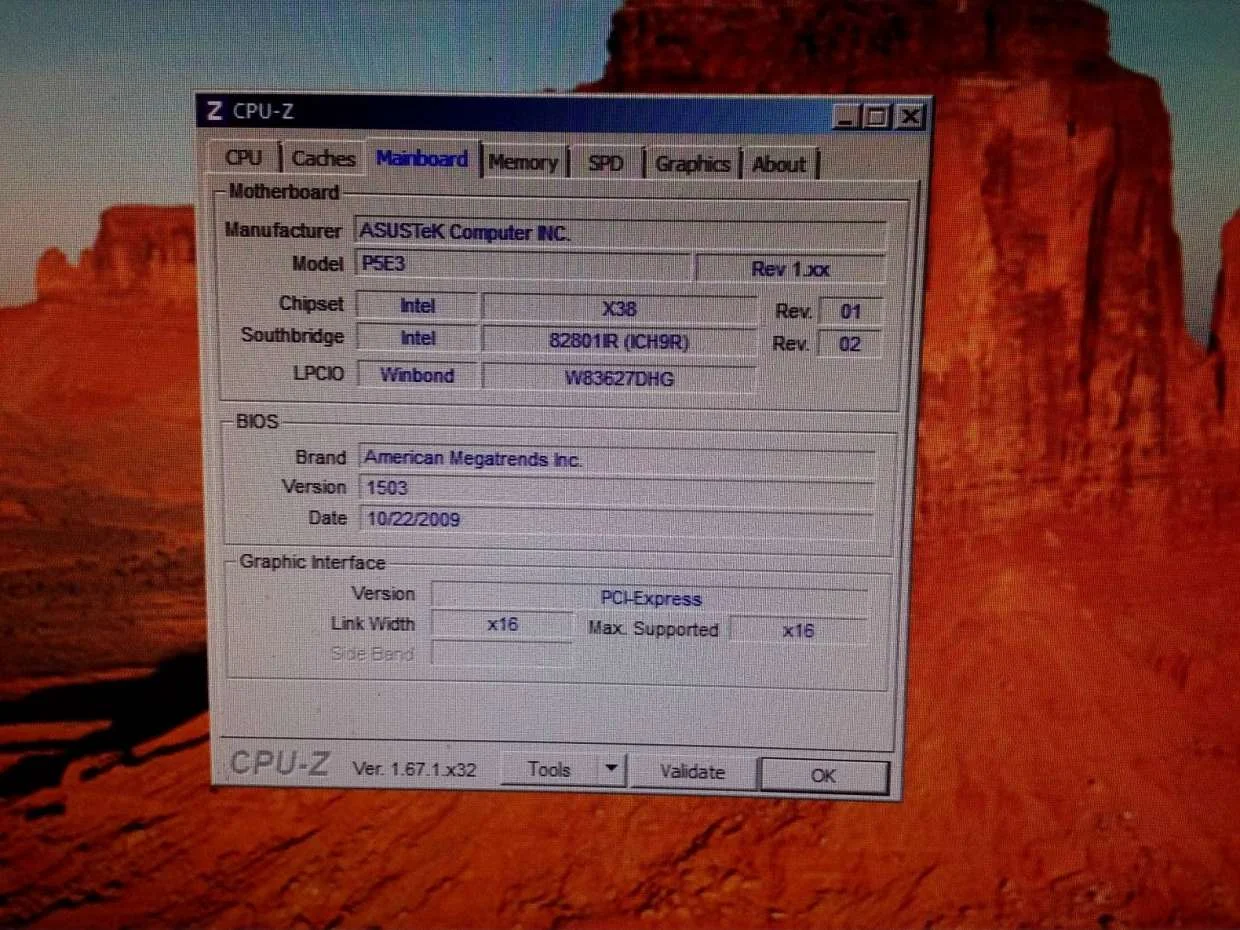The image size is (1240, 930).
Task: Click the Ver. 1.67.1.x32 version text
Action: [x=414, y=769]
